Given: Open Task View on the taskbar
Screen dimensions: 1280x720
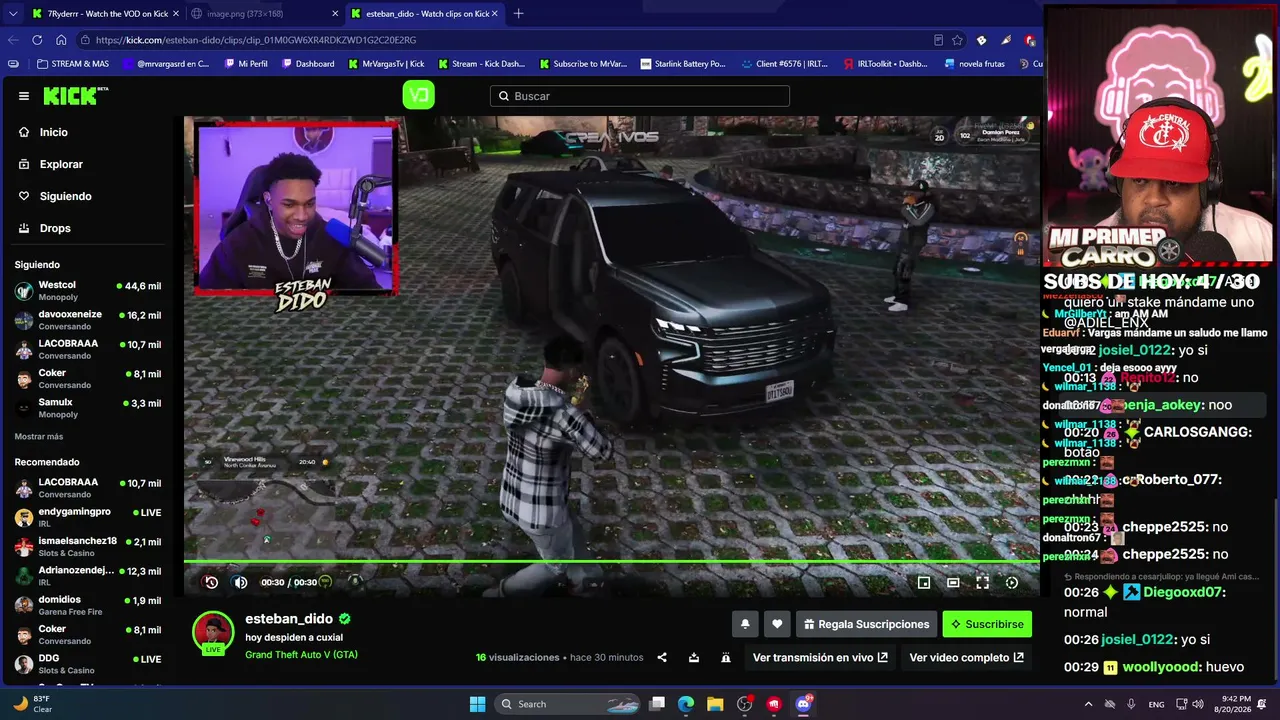Looking at the screenshot, I should pos(657,704).
